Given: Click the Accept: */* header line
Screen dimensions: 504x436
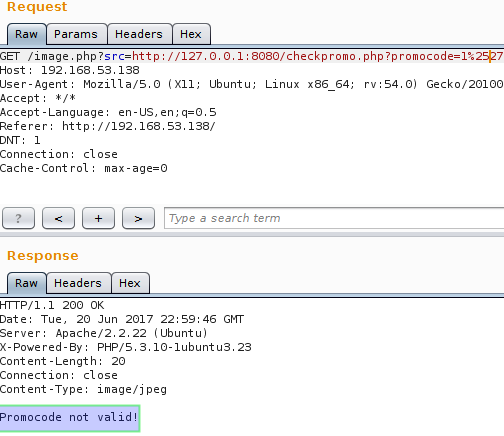Looking at the screenshot, I should (x=38, y=98).
